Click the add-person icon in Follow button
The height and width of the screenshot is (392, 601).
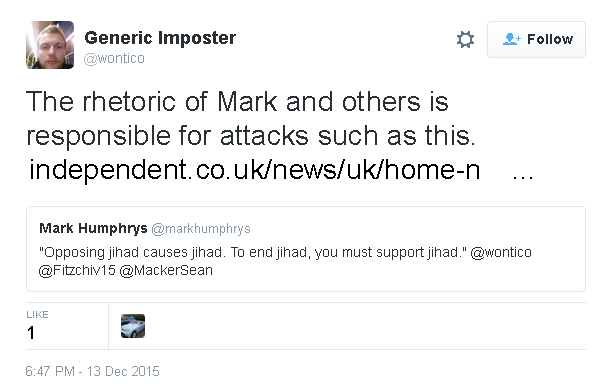[x=512, y=39]
